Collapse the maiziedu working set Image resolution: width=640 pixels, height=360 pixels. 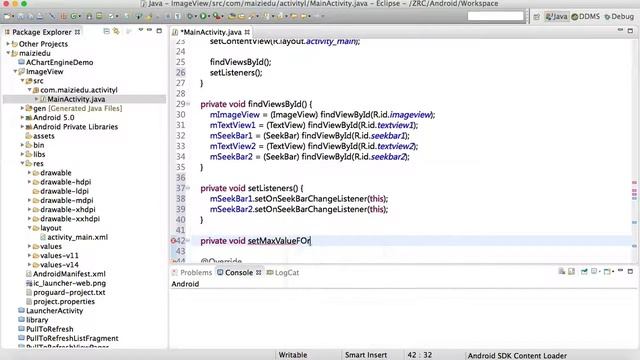pyautogui.click(x=8, y=53)
